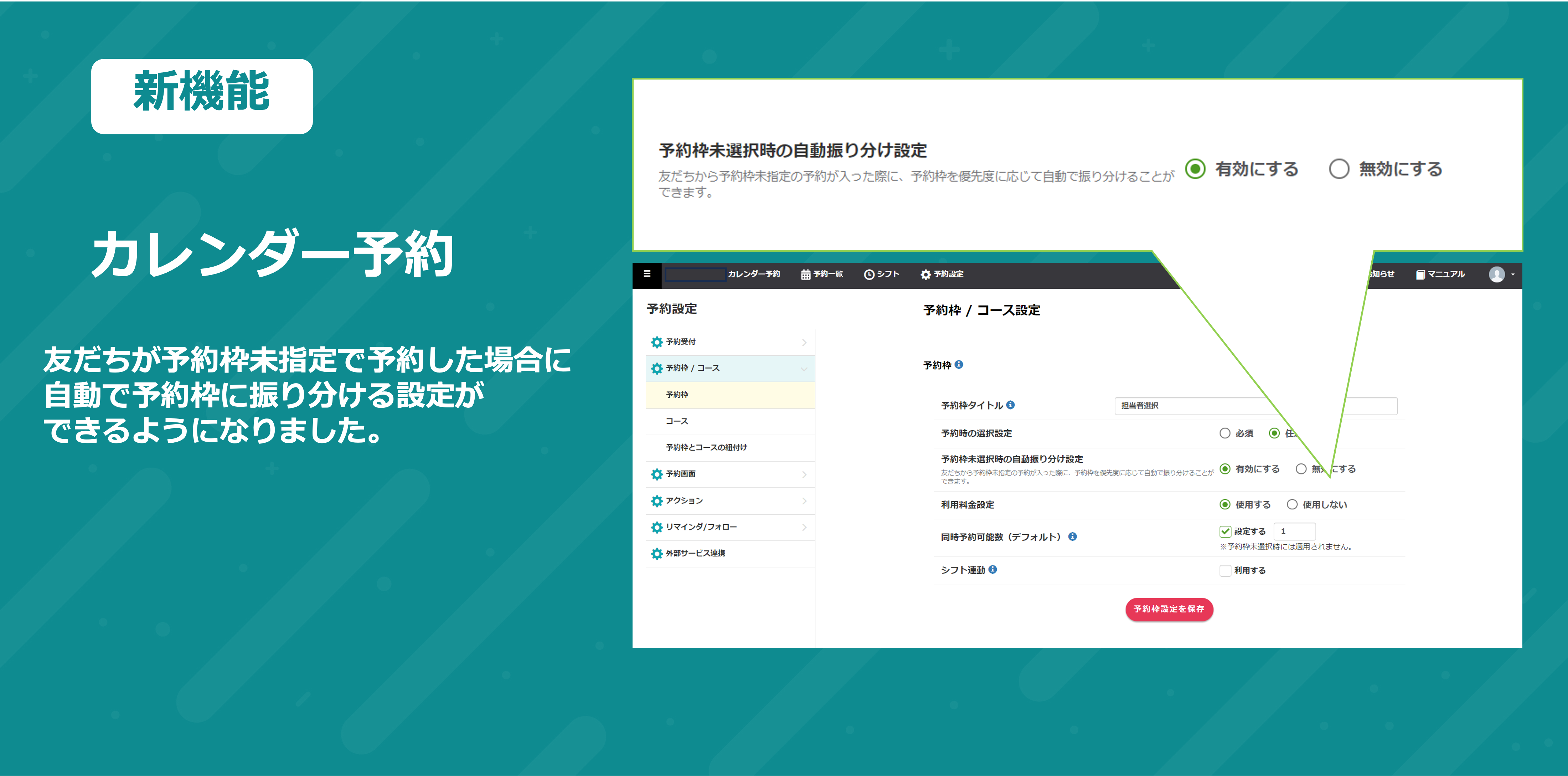Viewport: 1568px width, 776px height.
Task: Select 予約枠 sidebar submenu item
Action: point(731,395)
